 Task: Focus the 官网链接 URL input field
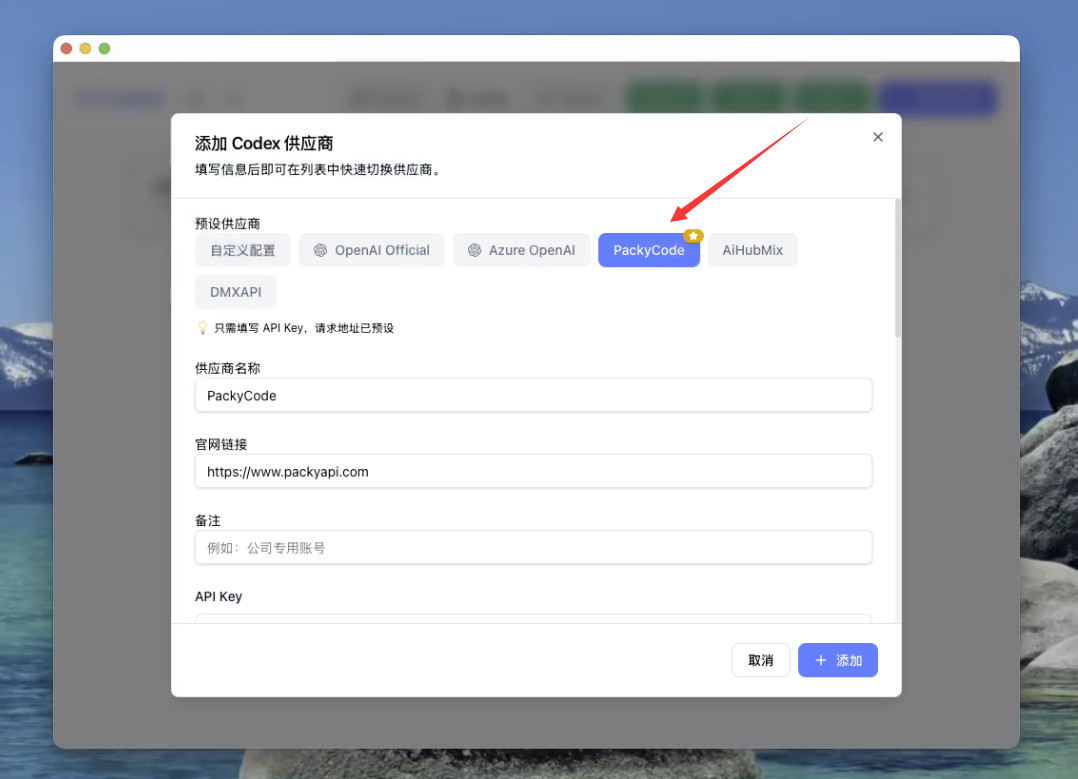533,471
